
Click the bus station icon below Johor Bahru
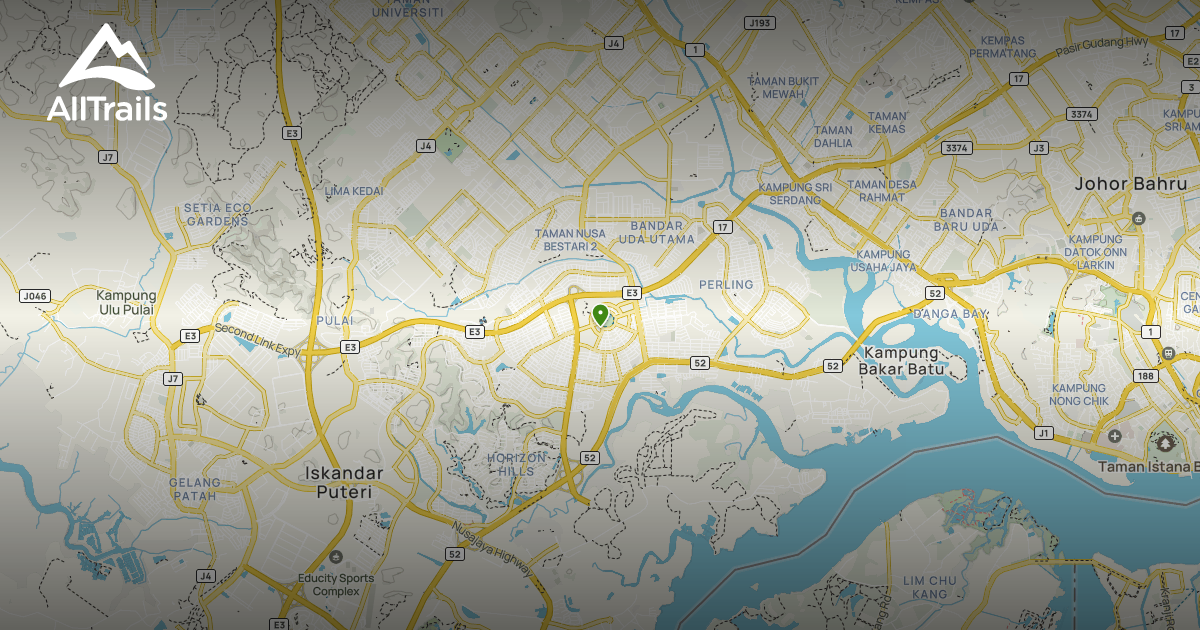click(x=1138, y=218)
